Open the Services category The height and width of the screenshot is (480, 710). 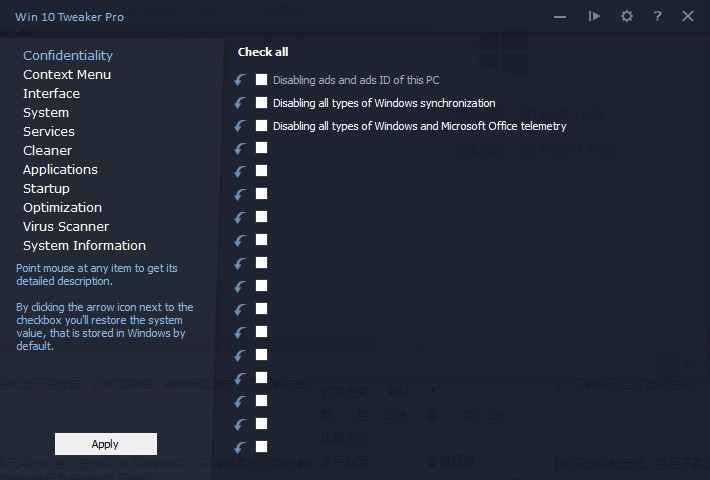(x=49, y=131)
